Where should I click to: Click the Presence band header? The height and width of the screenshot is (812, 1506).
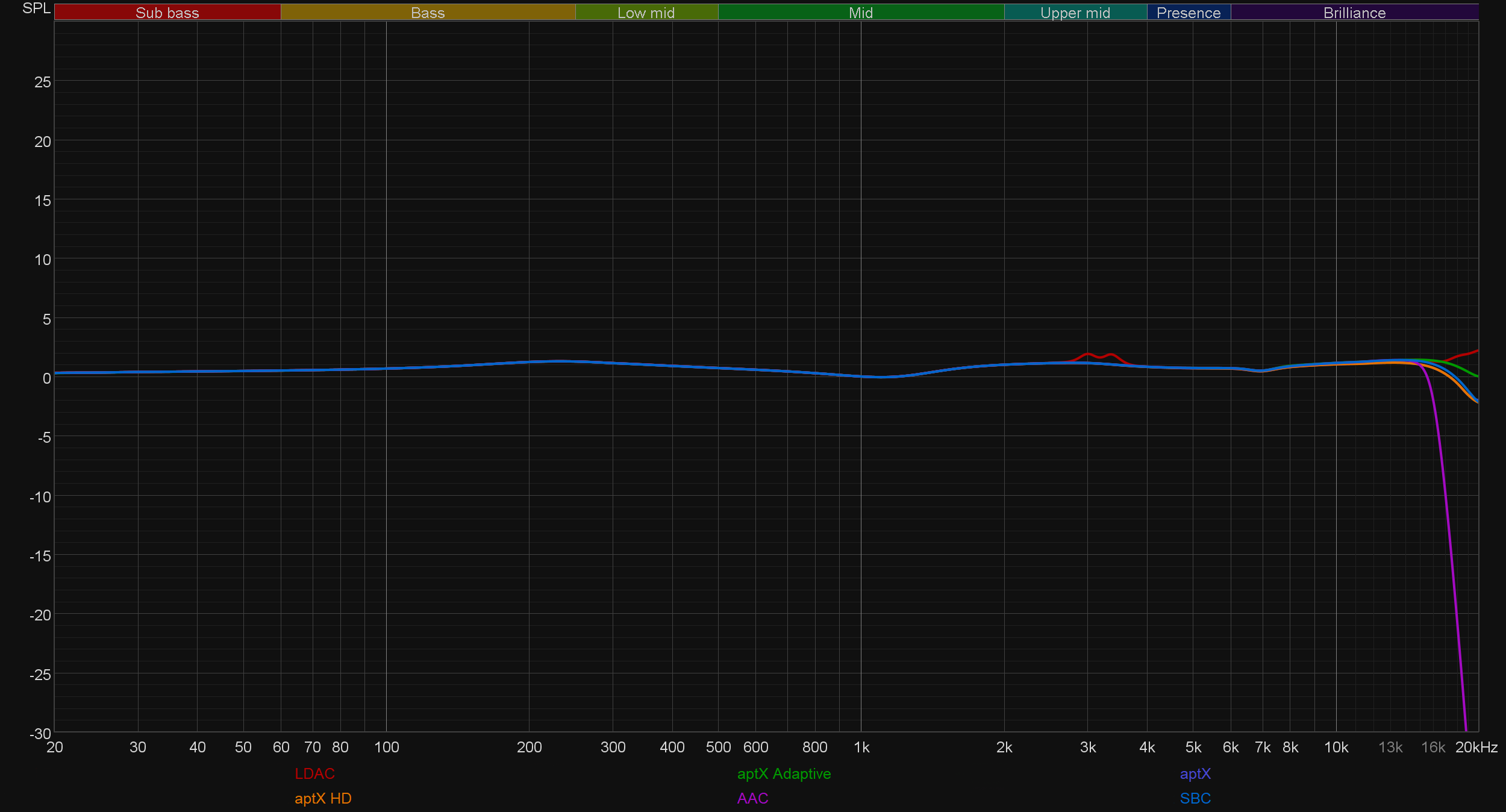[1189, 13]
